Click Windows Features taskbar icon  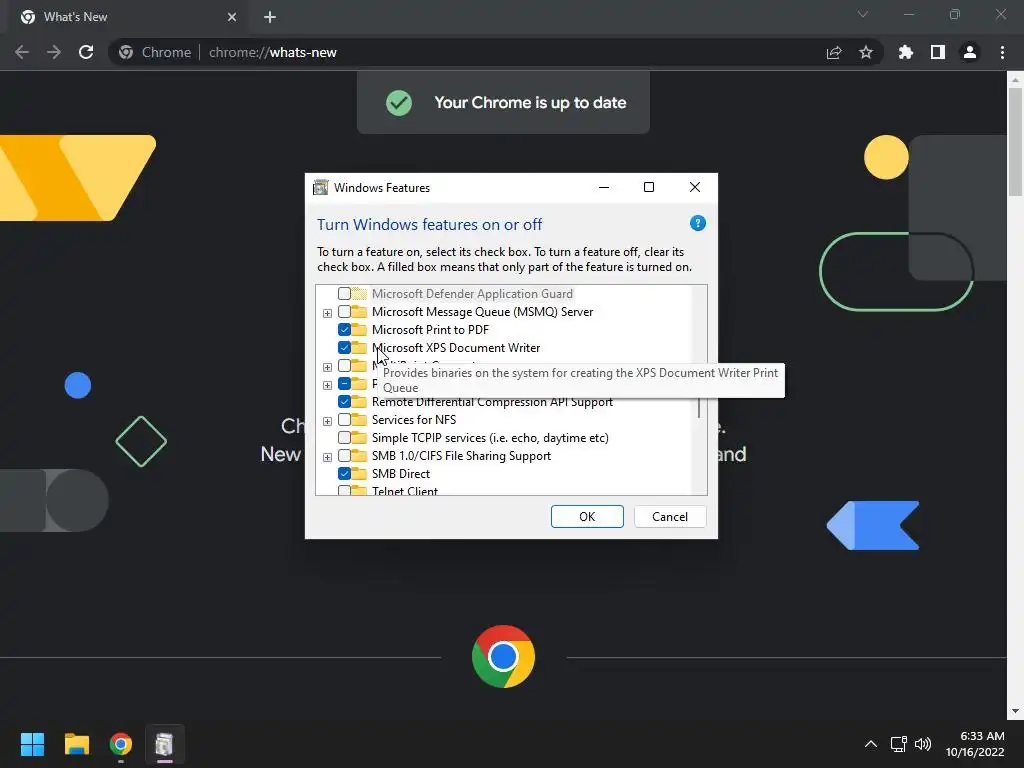pos(165,744)
